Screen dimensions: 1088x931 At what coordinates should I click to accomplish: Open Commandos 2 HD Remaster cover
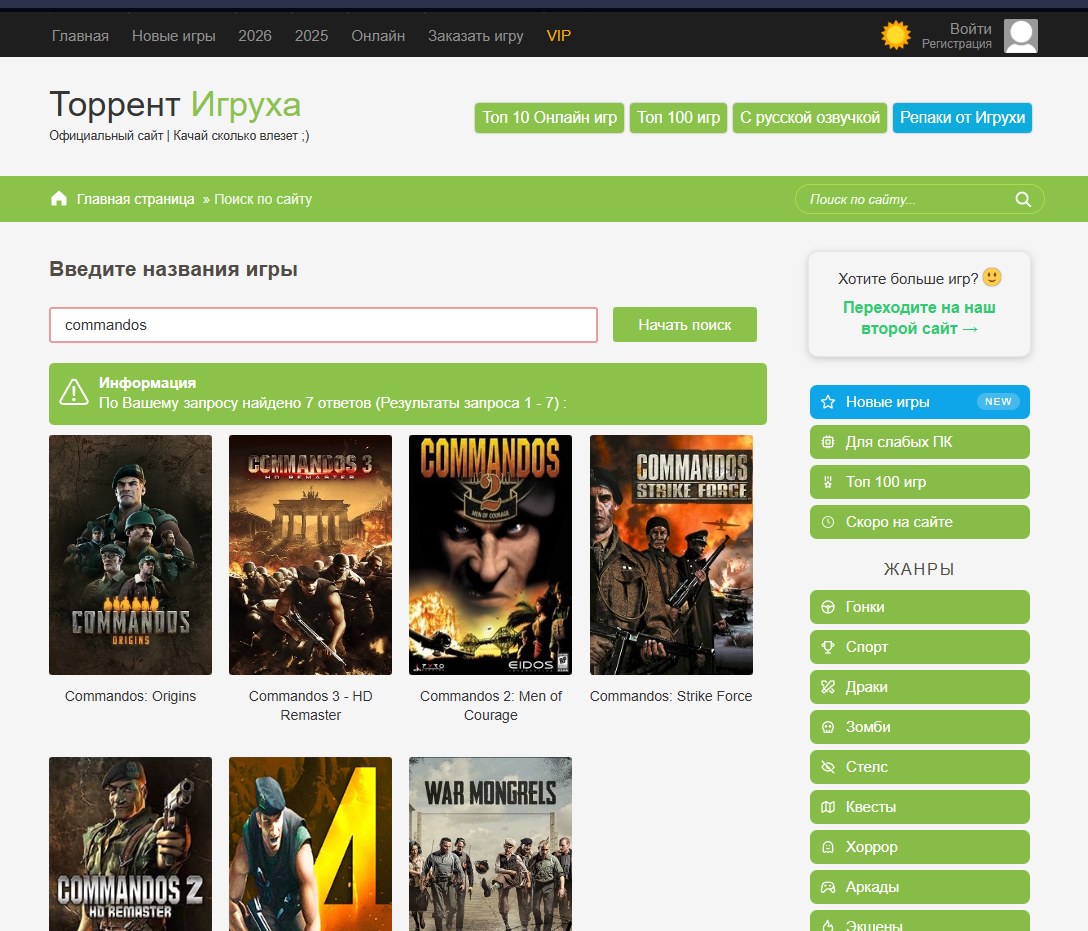pyautogui.click(x=130, y=844)
